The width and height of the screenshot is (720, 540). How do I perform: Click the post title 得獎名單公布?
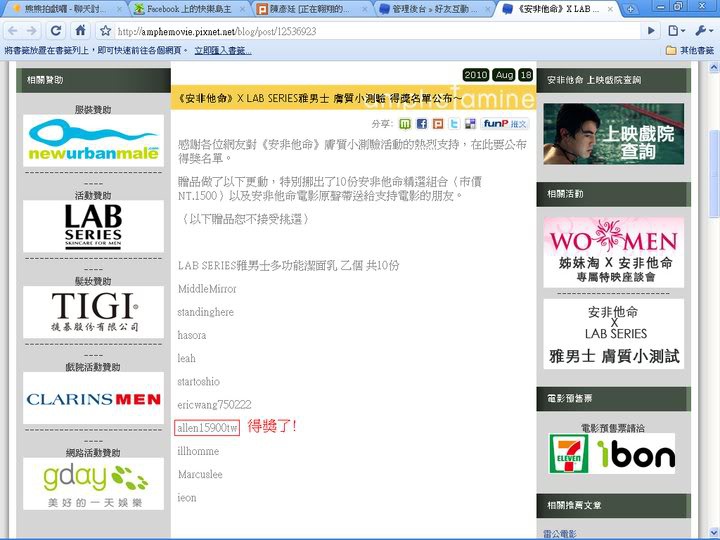click(x=319, y=98)
